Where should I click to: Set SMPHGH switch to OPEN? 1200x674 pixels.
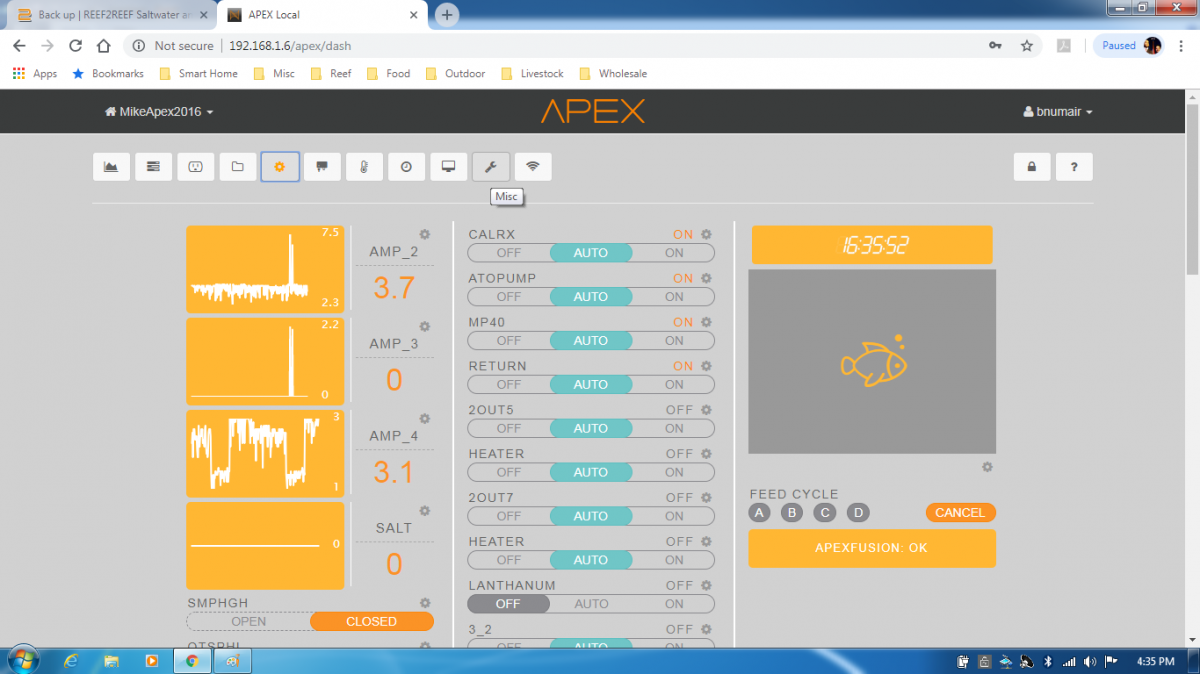(x=249, y=621)
